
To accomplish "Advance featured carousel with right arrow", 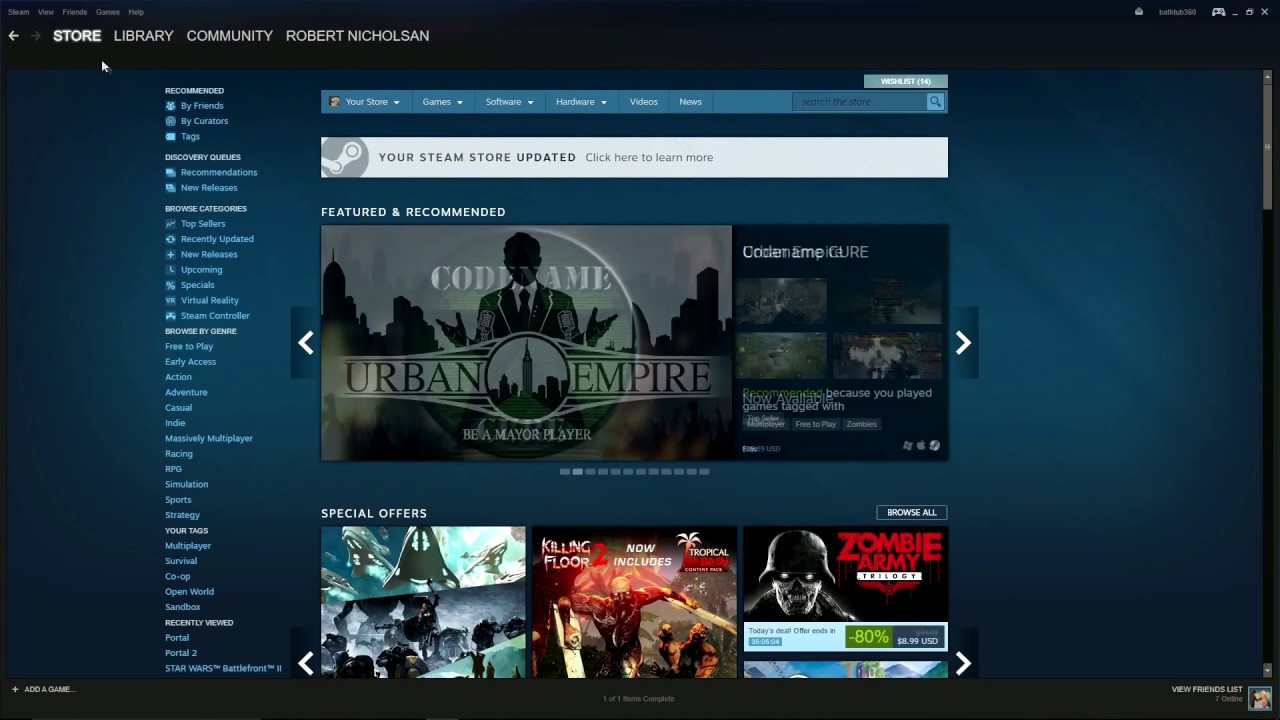I will point(963,343).
